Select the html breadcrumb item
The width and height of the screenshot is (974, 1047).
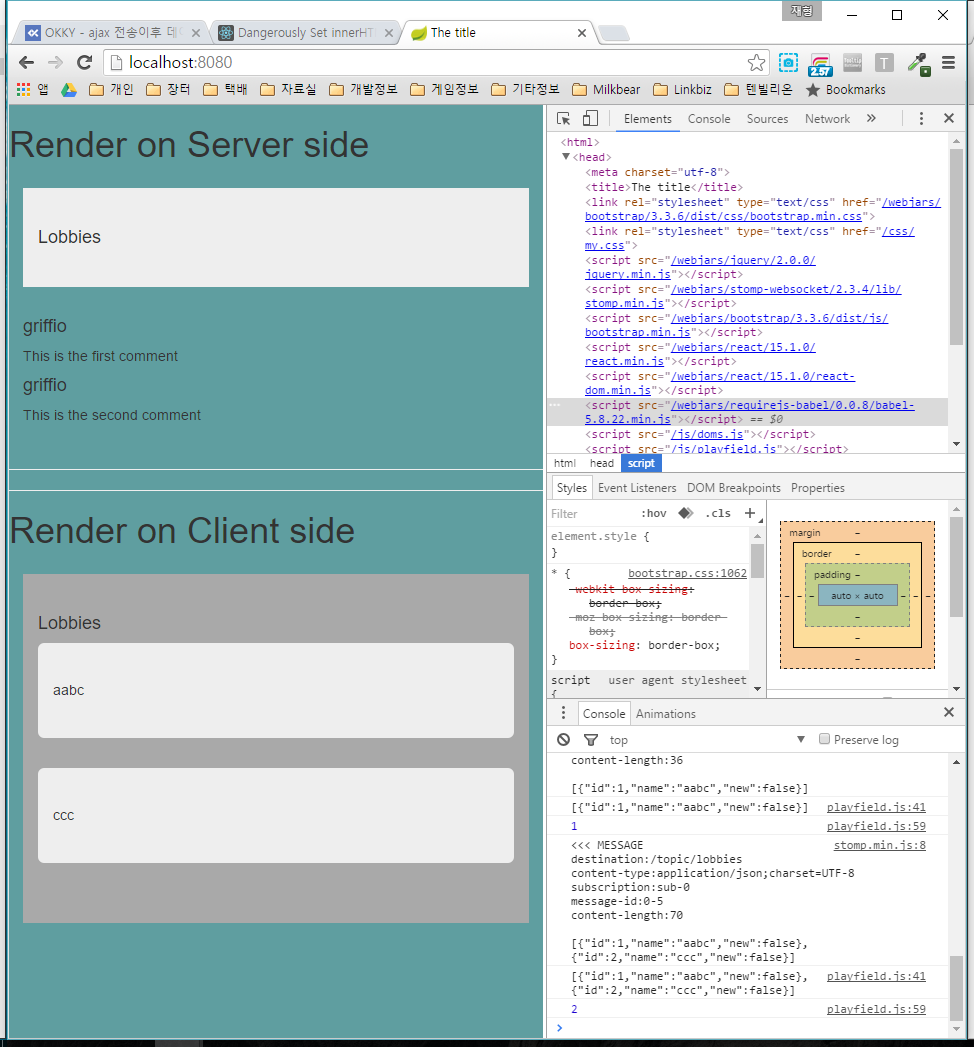tap(565, 463)
